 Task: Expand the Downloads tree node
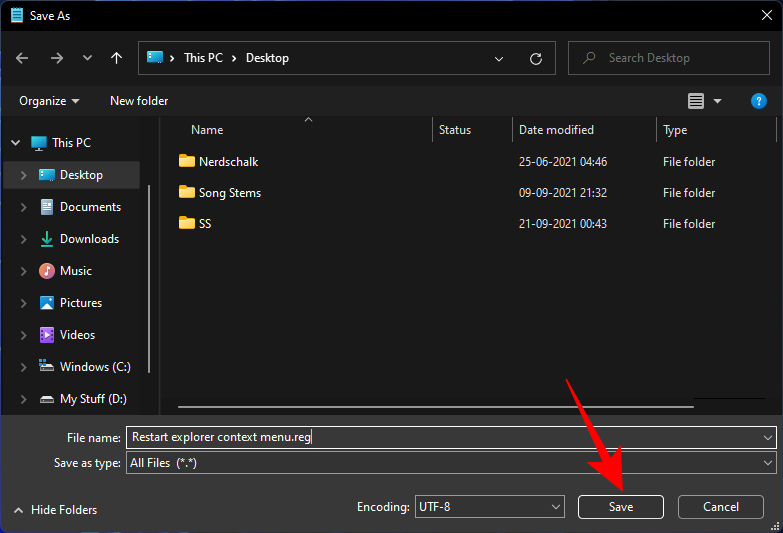coord(23,239)
